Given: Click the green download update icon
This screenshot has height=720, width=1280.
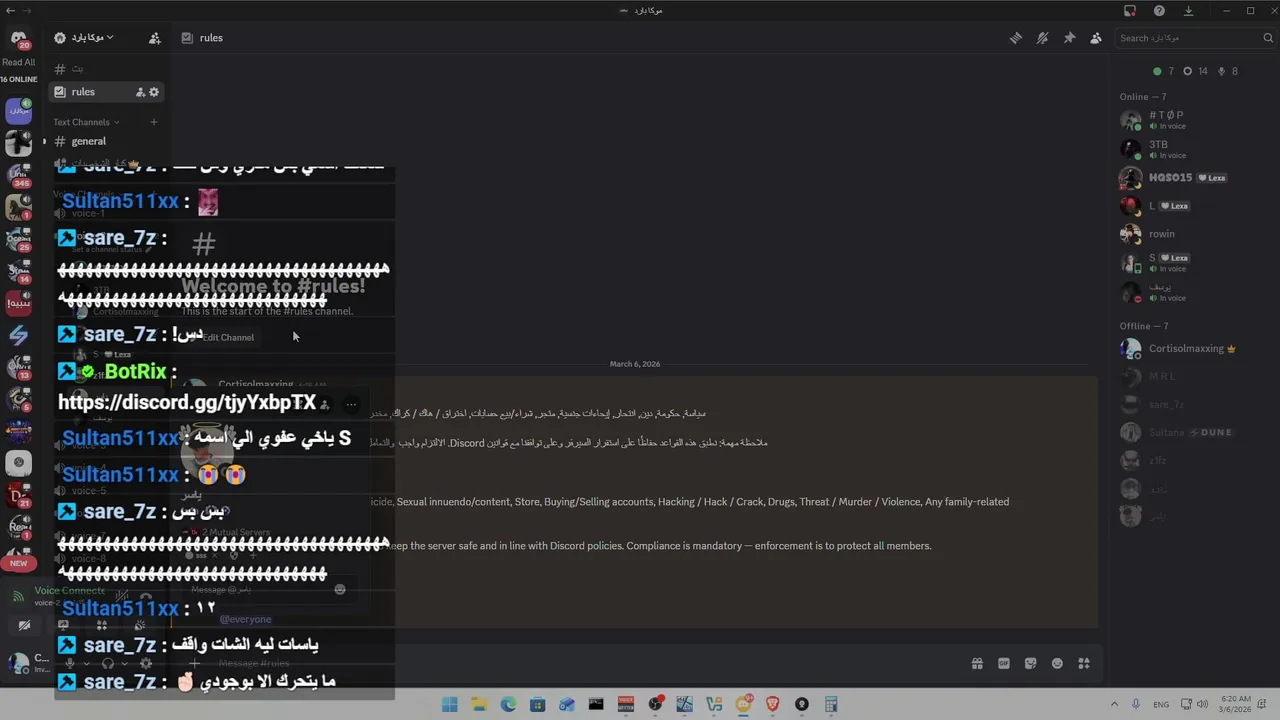Looking at the screenshot, I should [x=1188, y=11].
